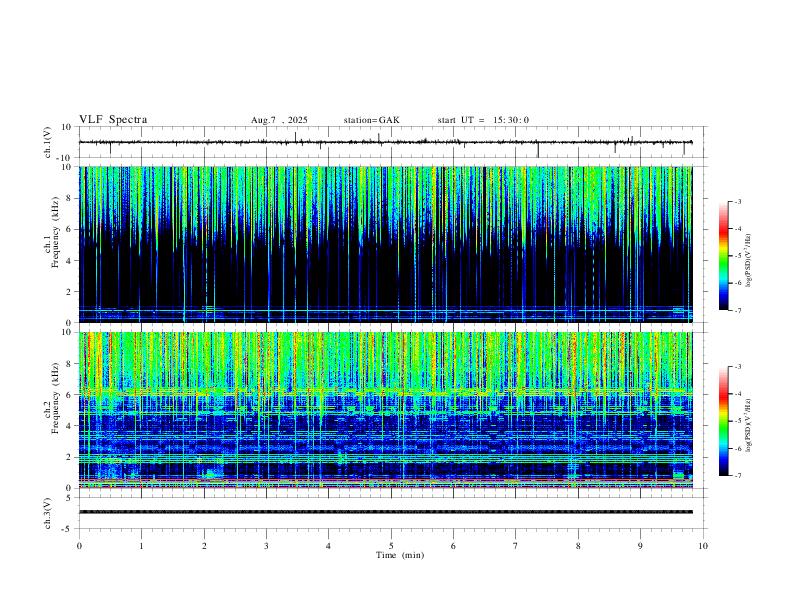Click the ch.1 "Frequency (kHz)" axis label
Viewport: 792px width, 612px height.
[55, 232]
